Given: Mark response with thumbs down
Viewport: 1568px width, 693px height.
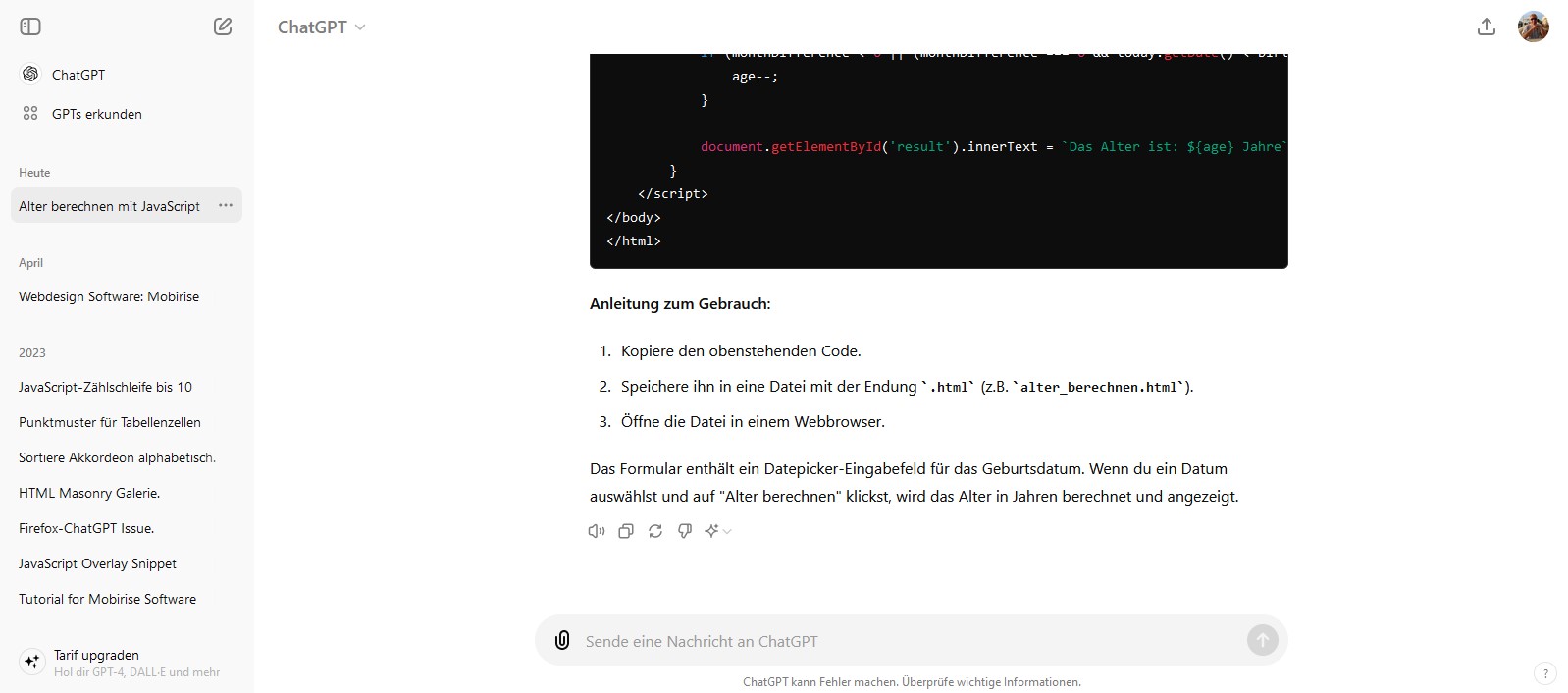Looking at the screenshot, I should [x=685, y=531].
